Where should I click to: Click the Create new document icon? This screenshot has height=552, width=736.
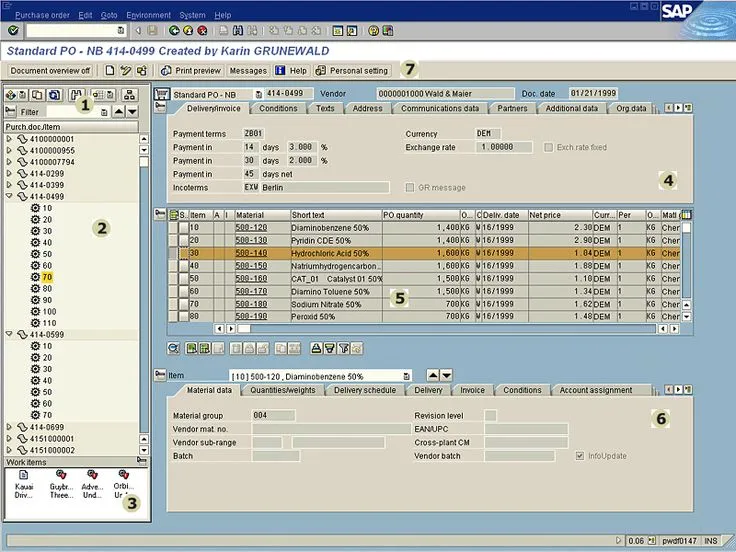pyautogui.click(x=109, y=70)
